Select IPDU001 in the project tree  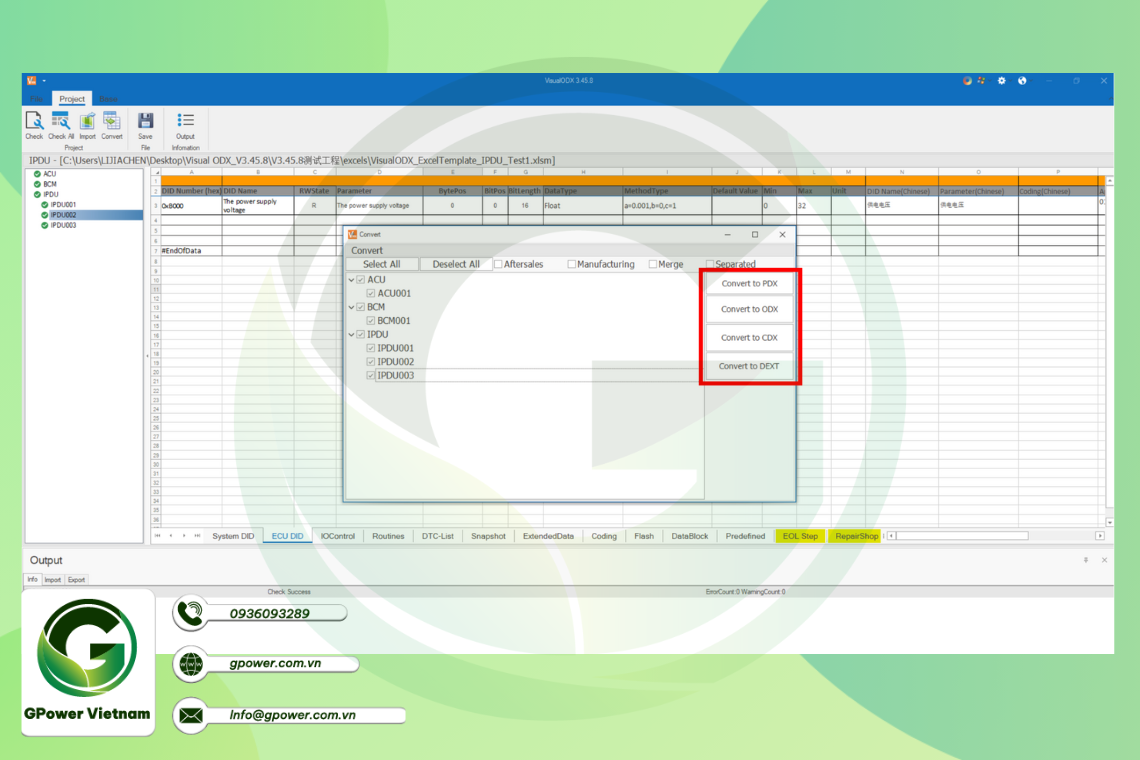(63, 205)
